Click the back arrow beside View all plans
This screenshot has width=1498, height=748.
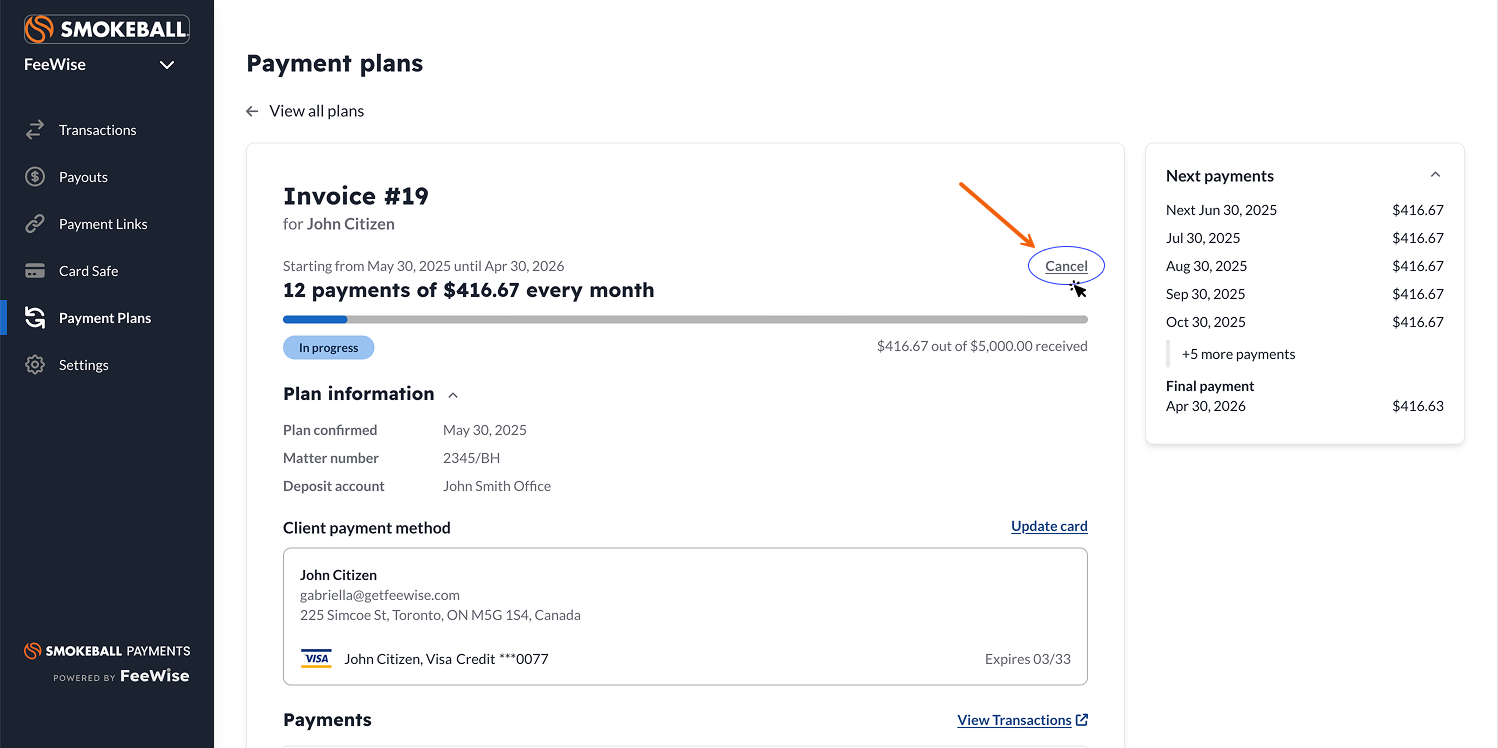click(252, 111)
